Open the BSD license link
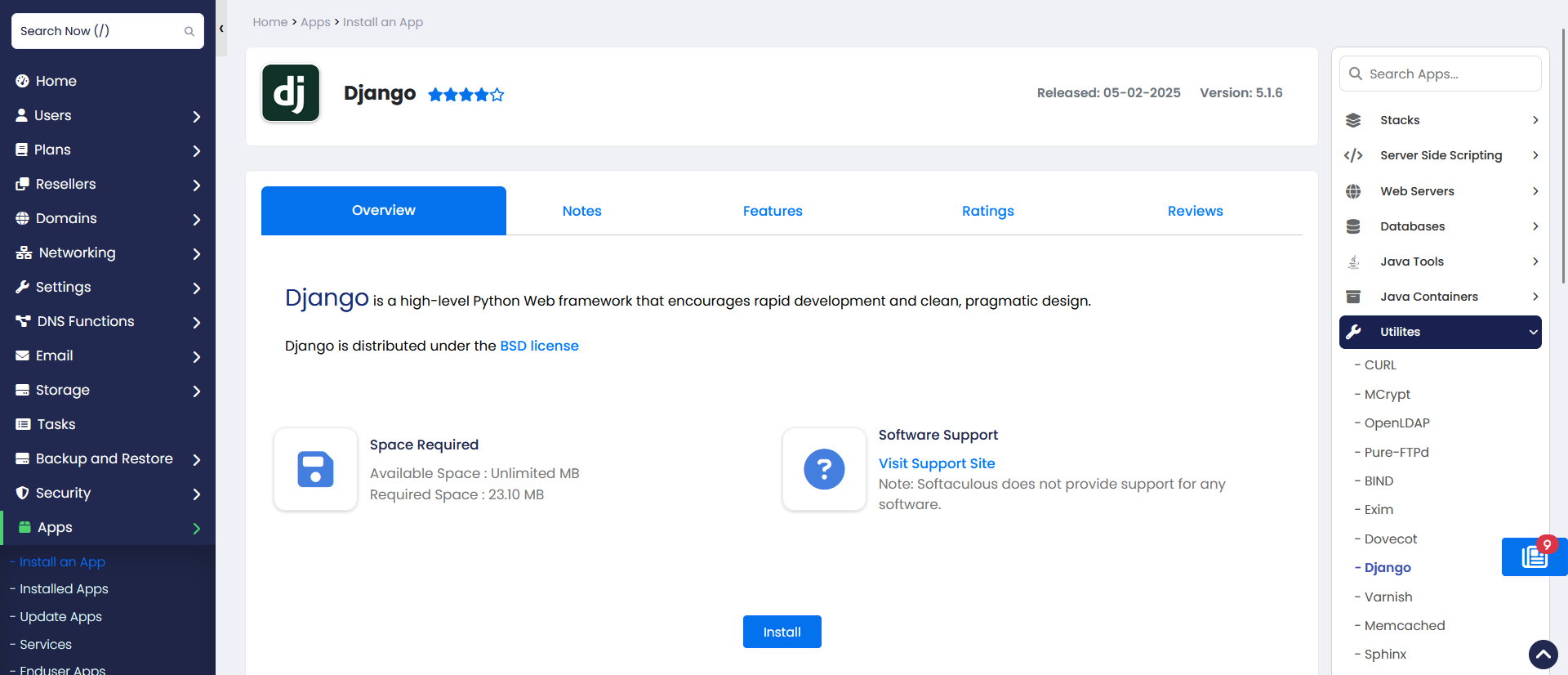 pyautogui.click(x=539, y=346)
